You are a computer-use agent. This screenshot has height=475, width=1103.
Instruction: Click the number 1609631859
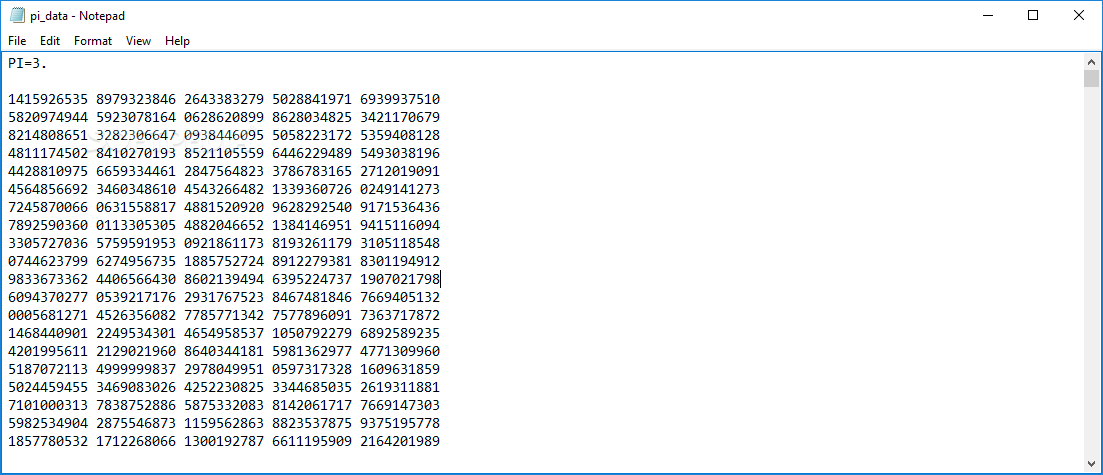point(400,369)
